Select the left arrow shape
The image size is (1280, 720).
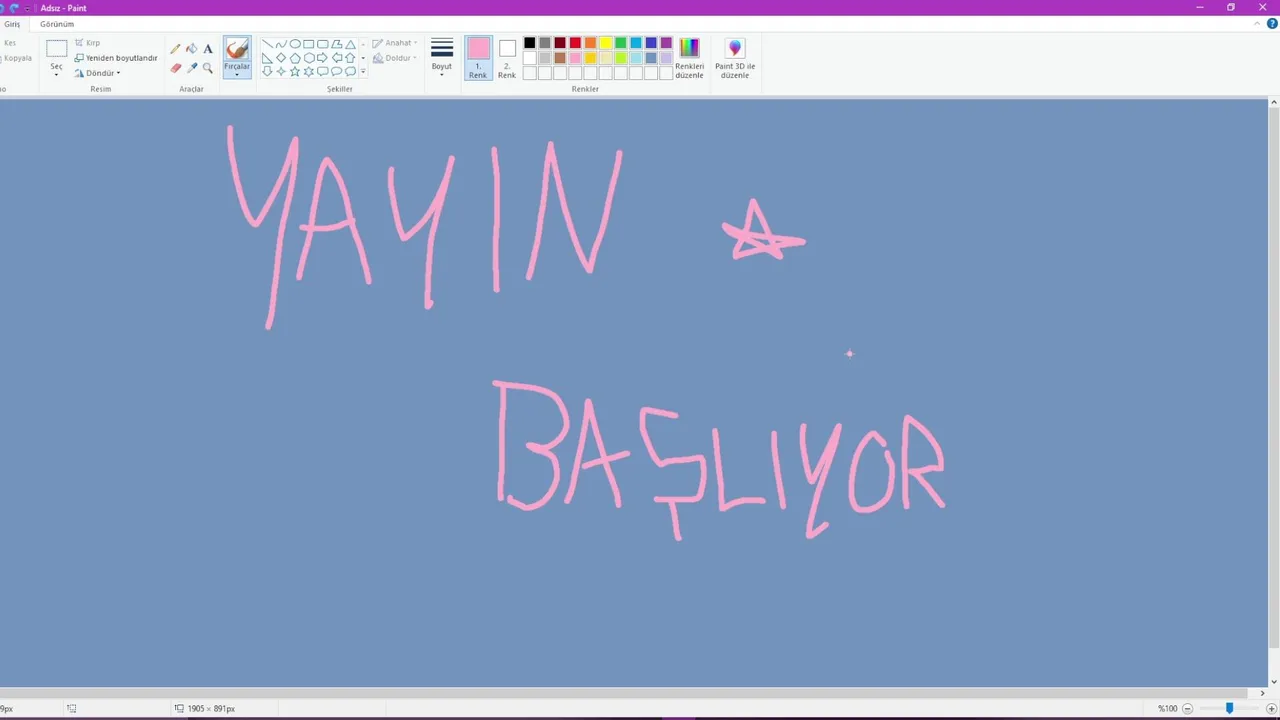pos(337,58)
